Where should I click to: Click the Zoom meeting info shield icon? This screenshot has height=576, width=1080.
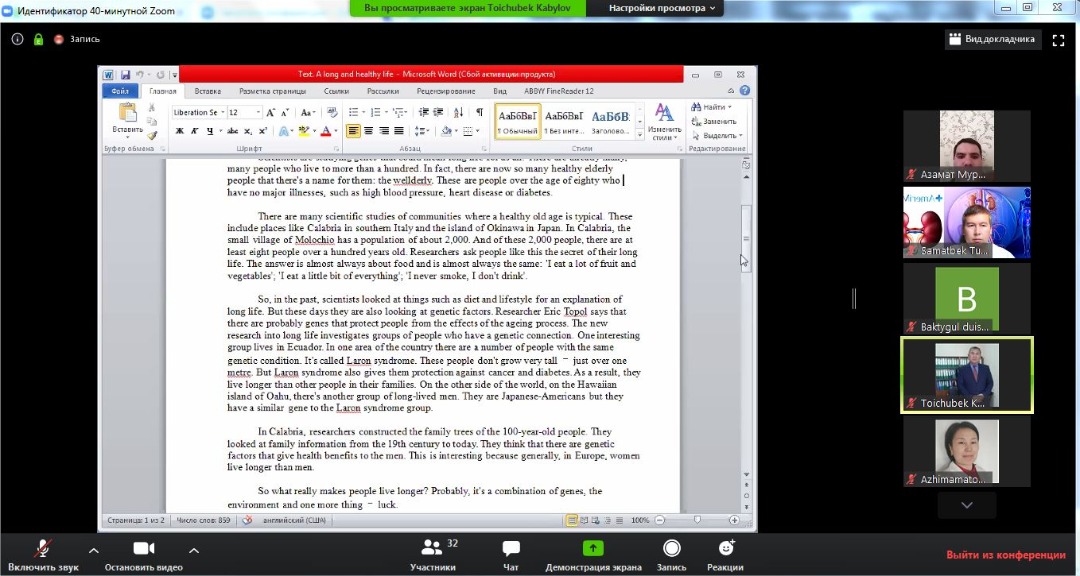(x=38, y=39)
